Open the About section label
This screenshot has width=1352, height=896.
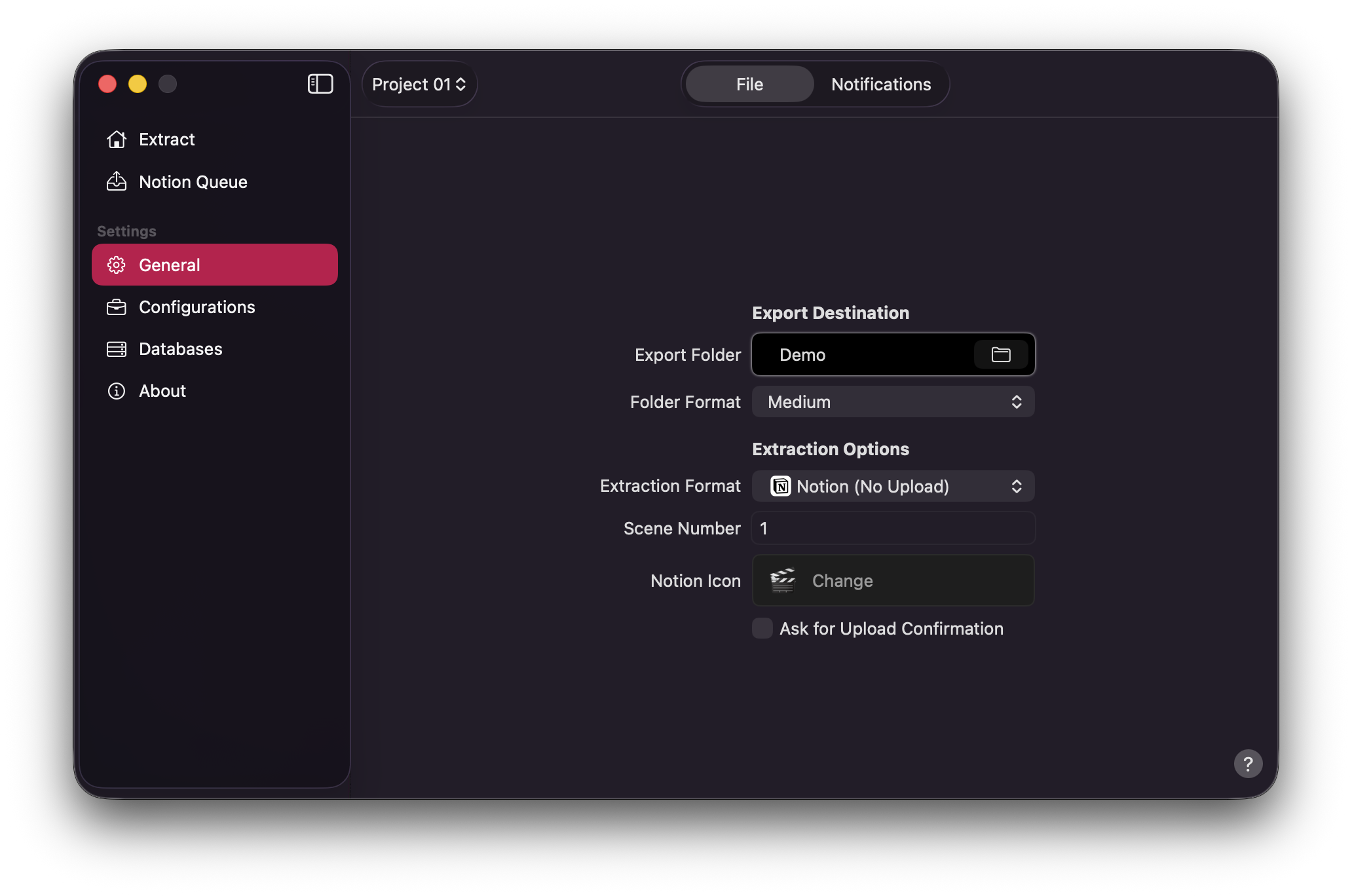click(162, 391)
